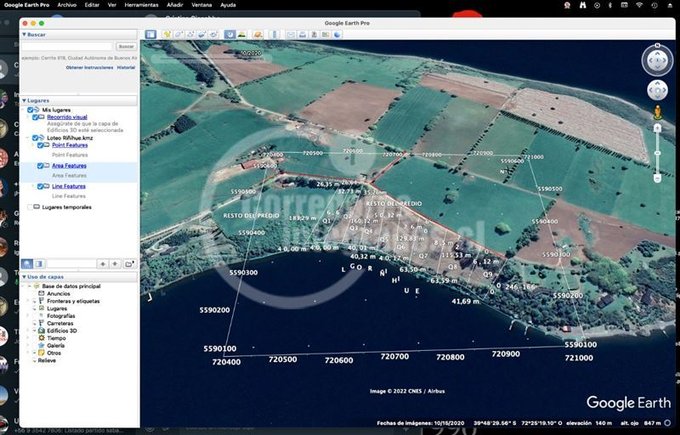Viewport: 680px width, 435px height.
Task: Expand the Point Features tree node
Action: [34, 145]
